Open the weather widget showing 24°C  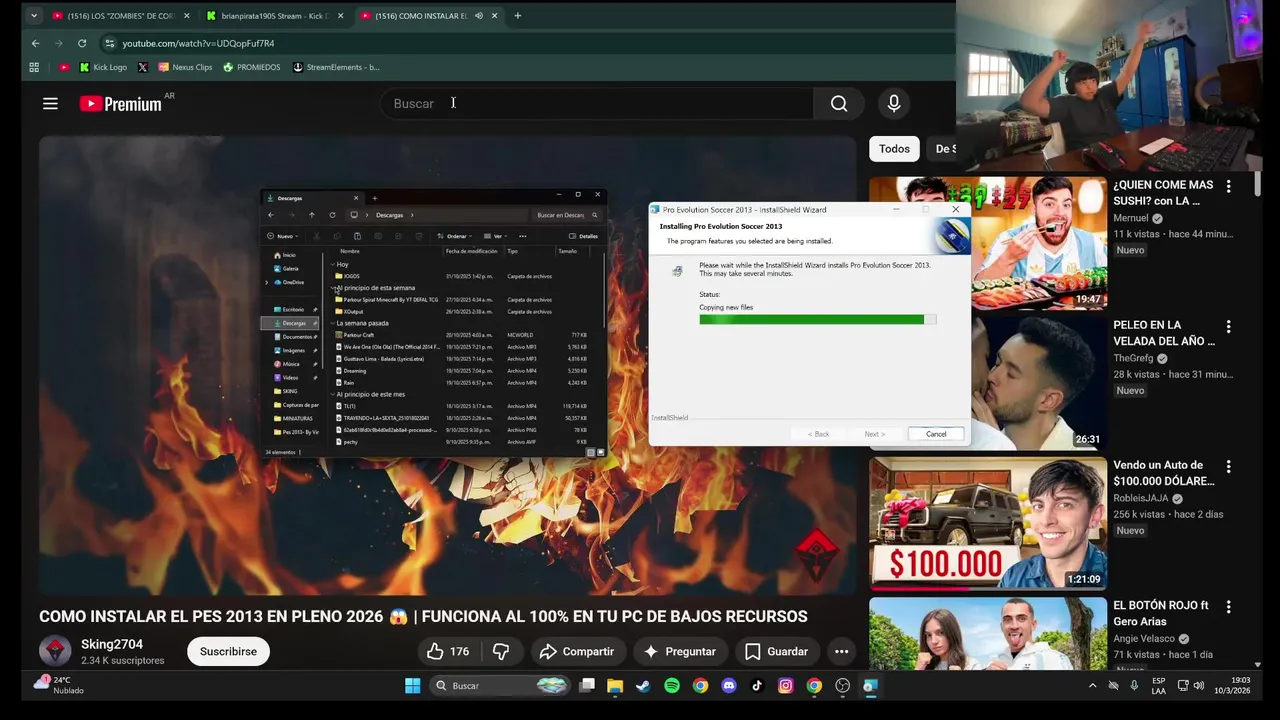click(59, 685)
